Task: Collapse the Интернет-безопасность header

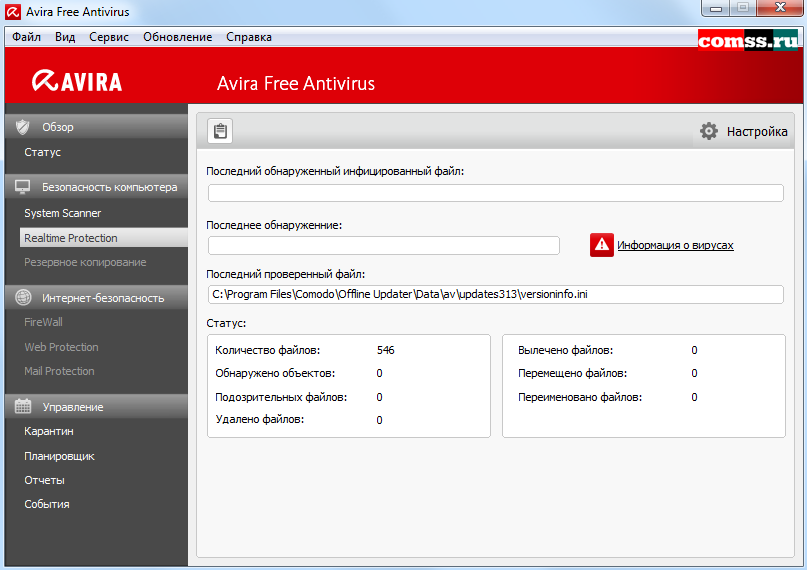Action: click(x=97, y=298)
